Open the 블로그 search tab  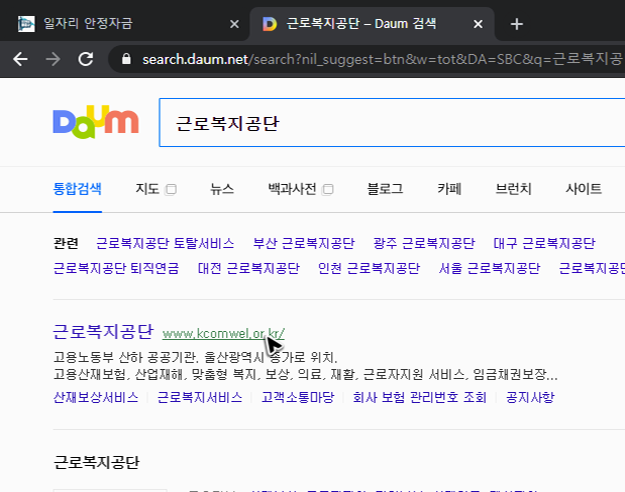(x=385, y=189)
